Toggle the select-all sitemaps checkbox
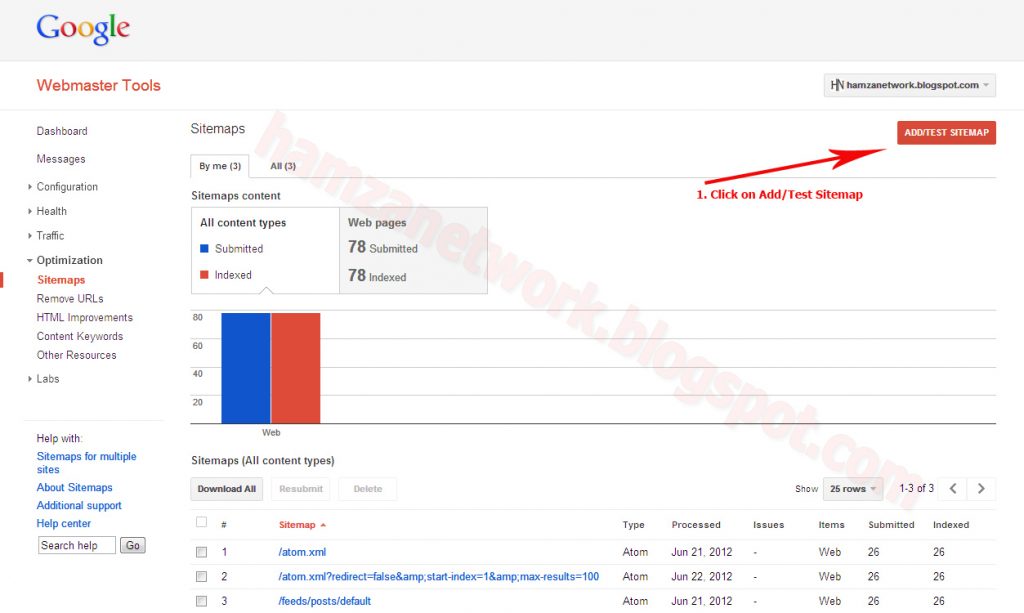This screenshot has height=613, width=1024. pyautogui.click(x=201, y=522)
